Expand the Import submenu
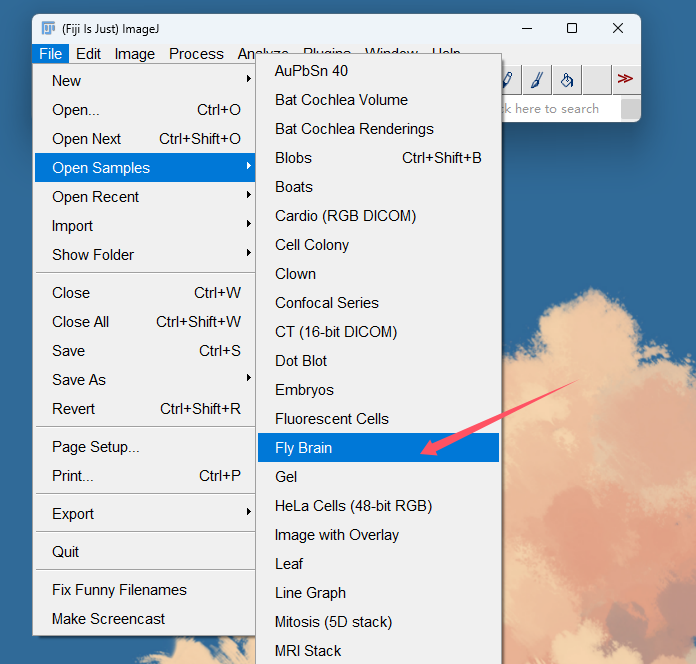 point(145,225)
